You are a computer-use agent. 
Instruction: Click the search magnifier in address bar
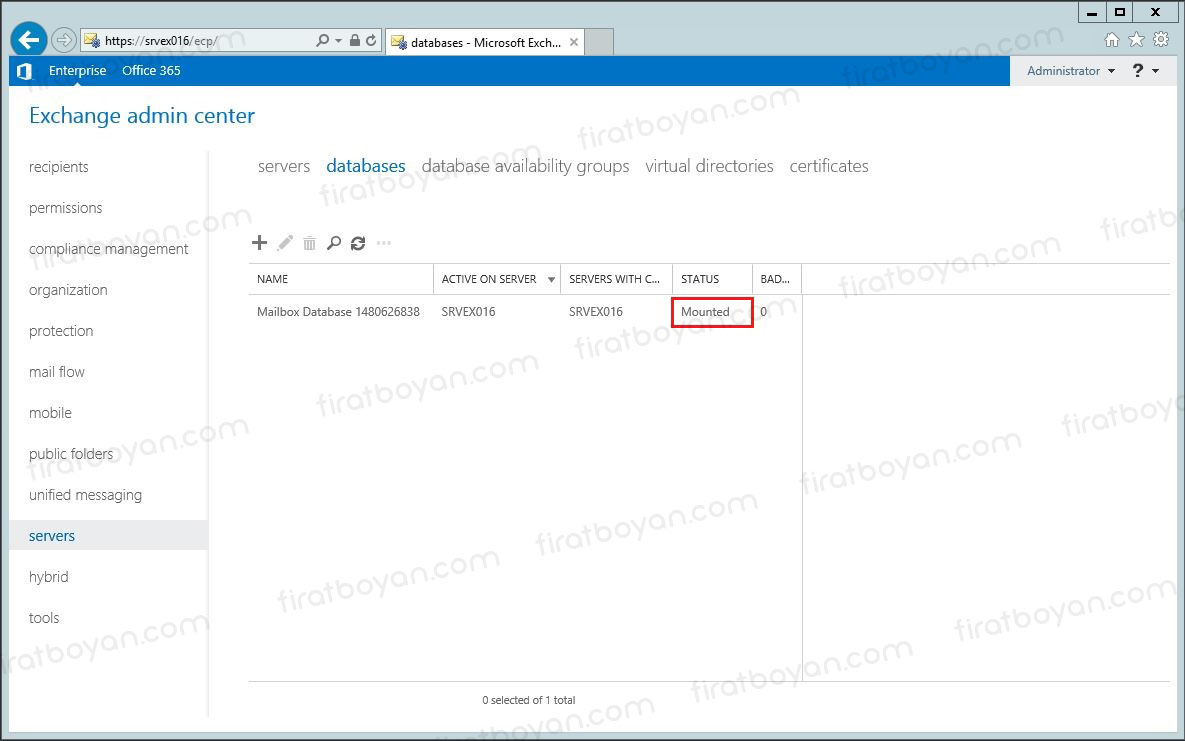click(323, 40)
